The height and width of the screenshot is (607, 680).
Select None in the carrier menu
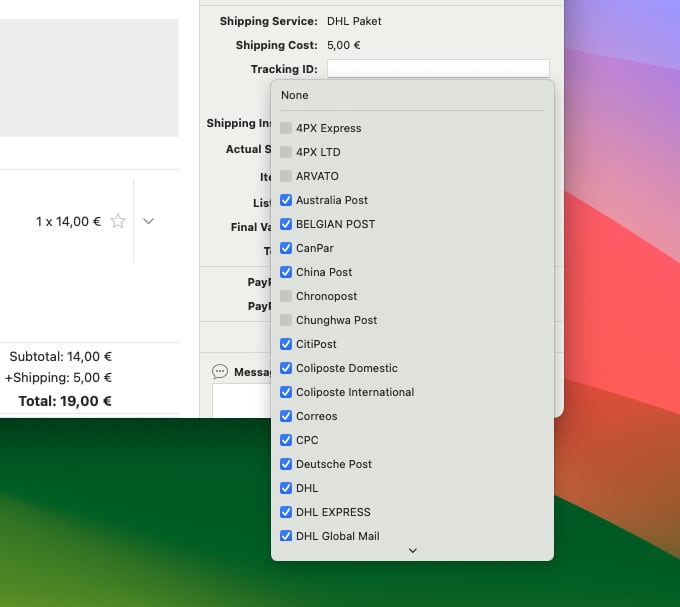click(x=294, y=95)
